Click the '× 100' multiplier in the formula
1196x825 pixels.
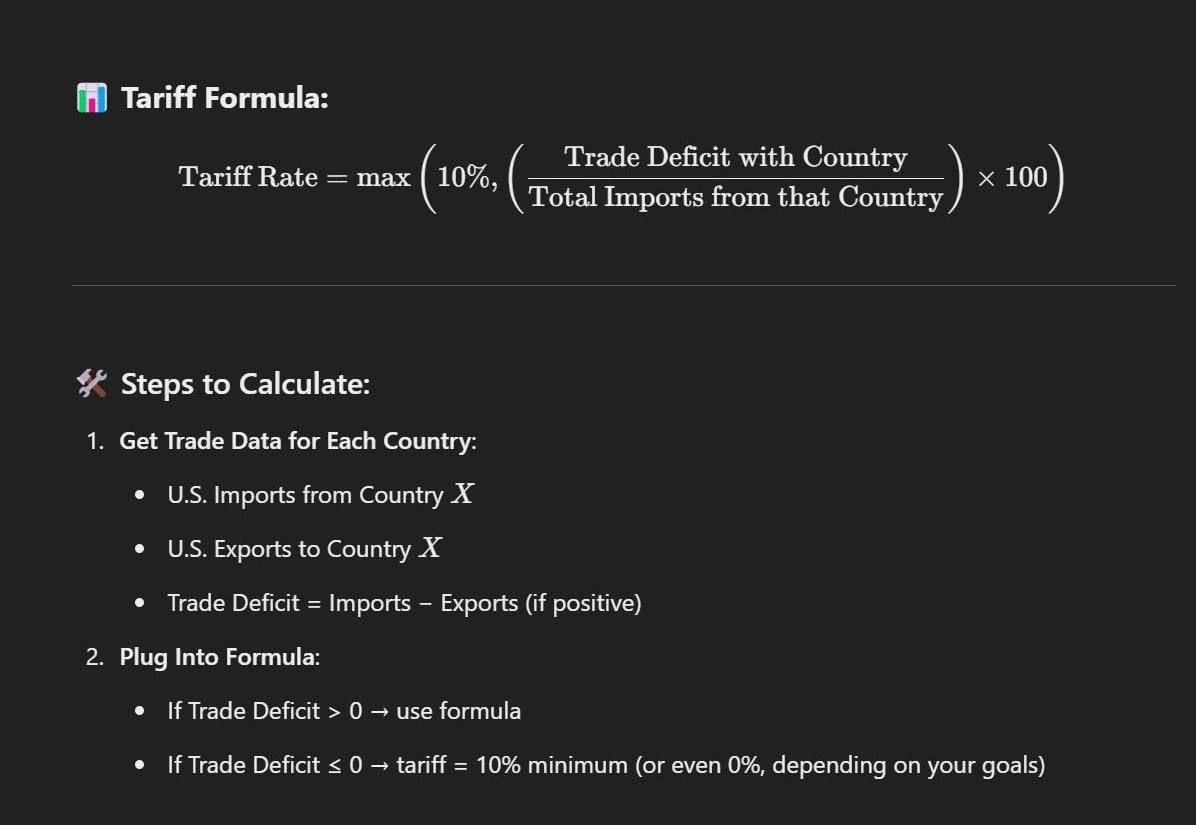pos(1012,177)
